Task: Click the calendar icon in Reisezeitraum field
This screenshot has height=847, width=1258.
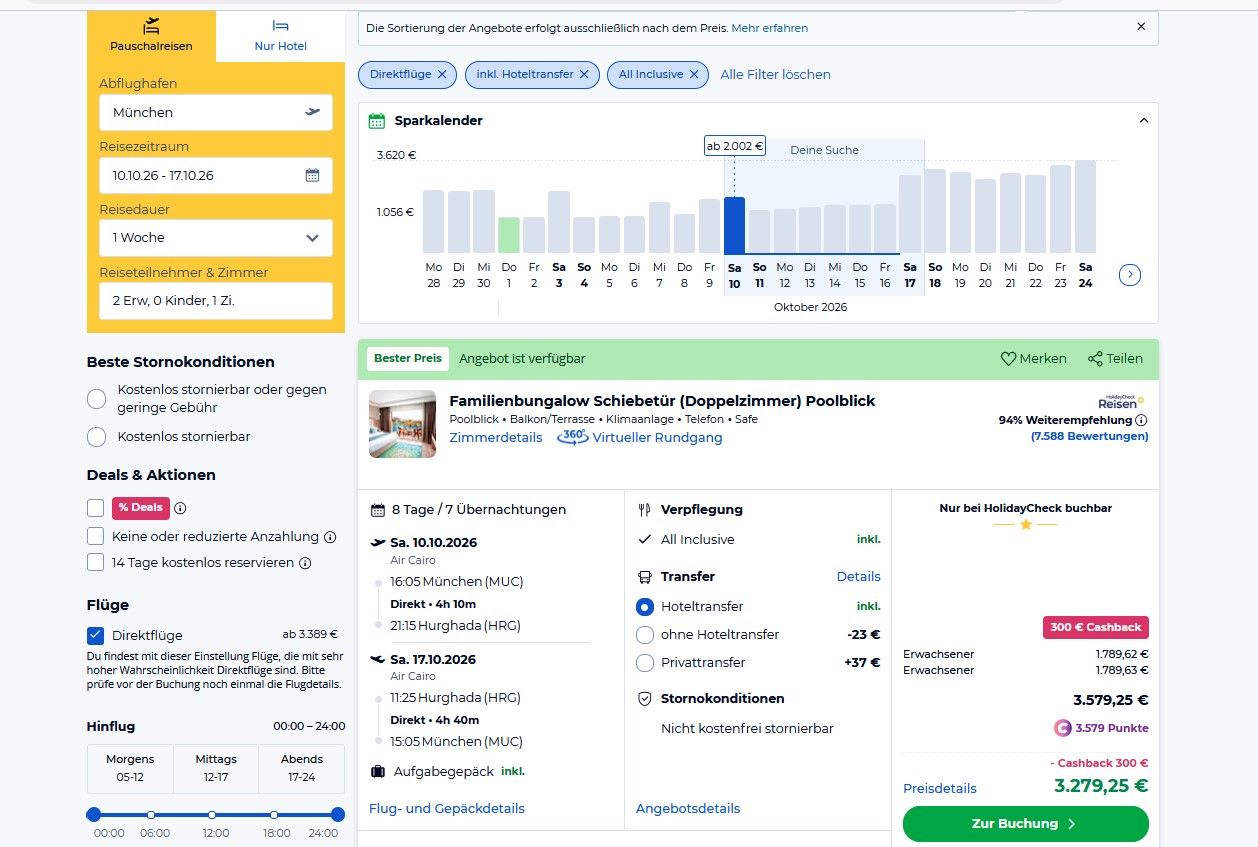Action: tap(312, 175)
